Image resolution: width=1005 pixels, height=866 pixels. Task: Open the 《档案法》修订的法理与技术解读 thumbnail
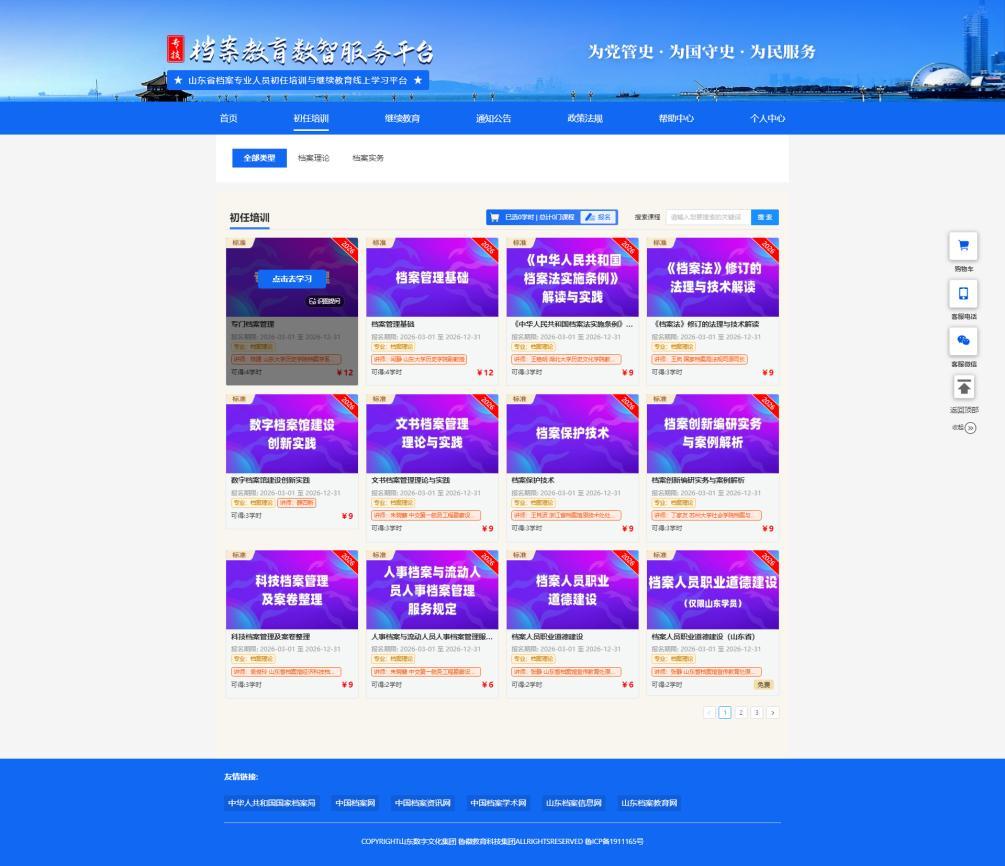(713, 278)
